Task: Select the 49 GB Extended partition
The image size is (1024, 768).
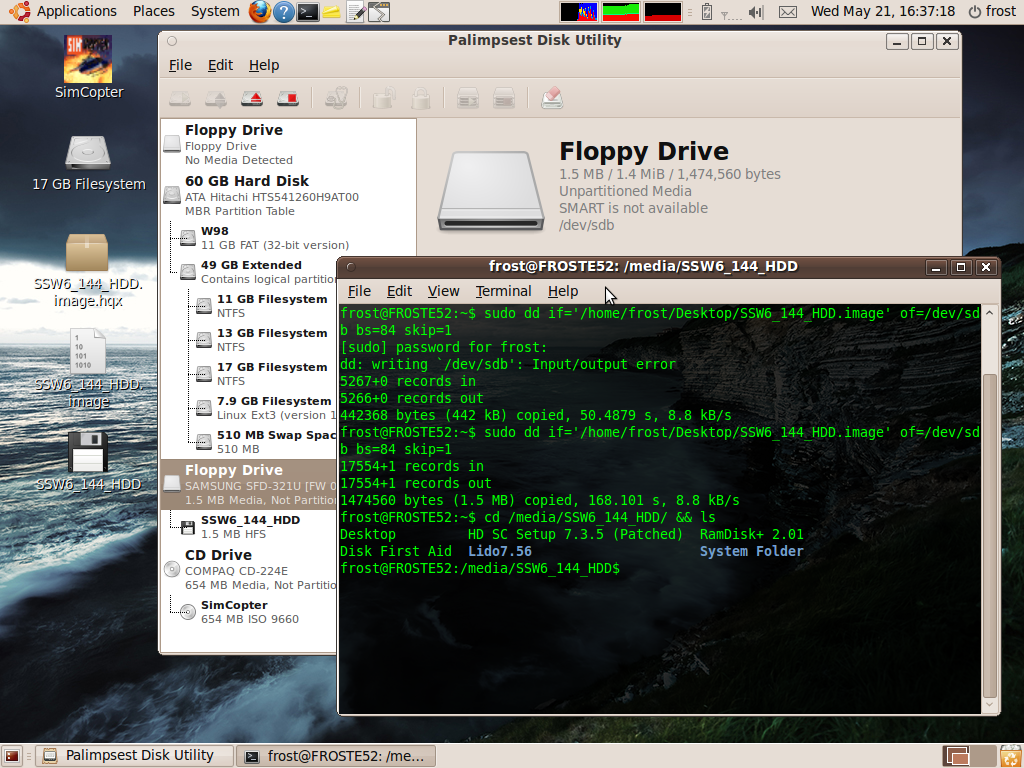Action: 249,272
